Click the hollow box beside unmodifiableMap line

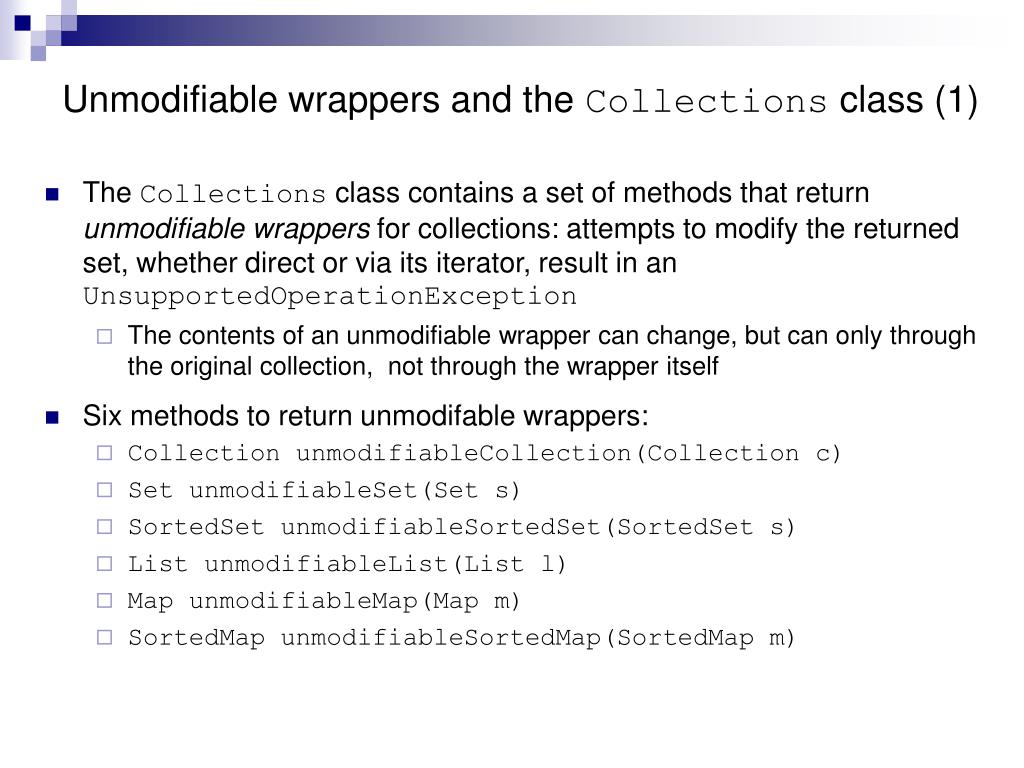104,600
